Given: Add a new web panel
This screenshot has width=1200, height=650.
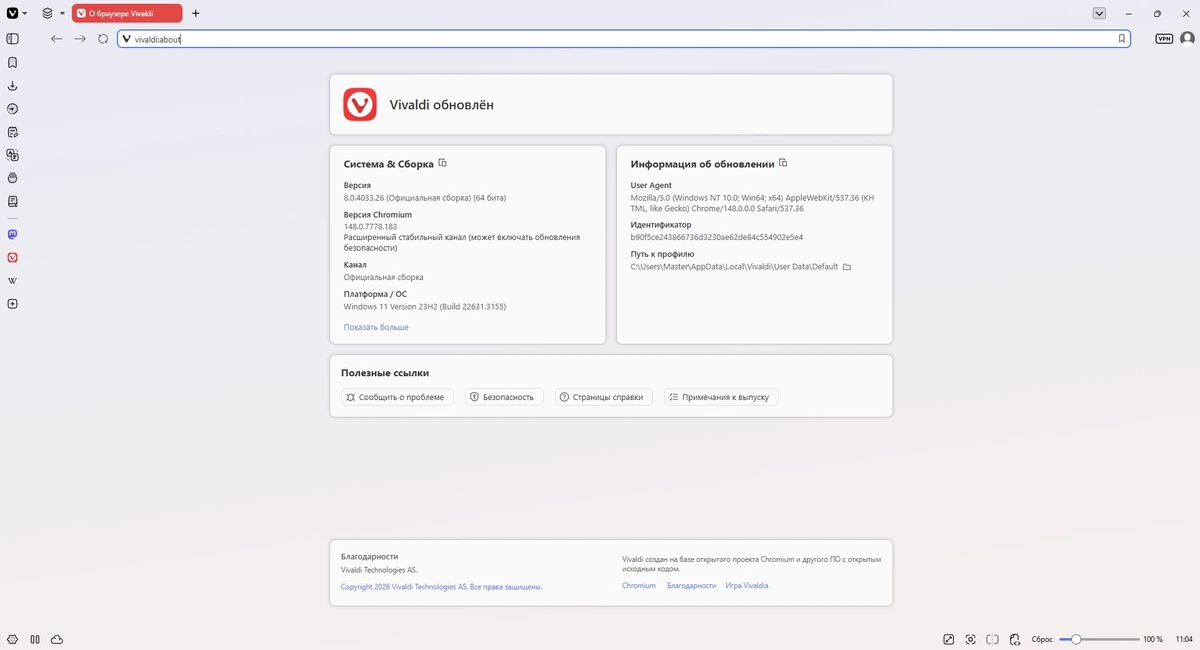Looking at the screenshot, I should click(13, 304).
